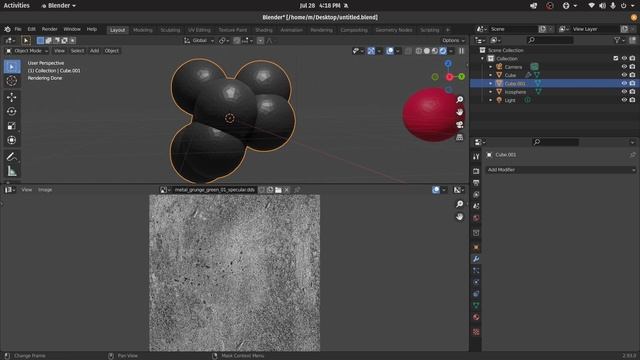Switch to the Shading workspace tab
The image size is (640, 360).
coord(264,30)
